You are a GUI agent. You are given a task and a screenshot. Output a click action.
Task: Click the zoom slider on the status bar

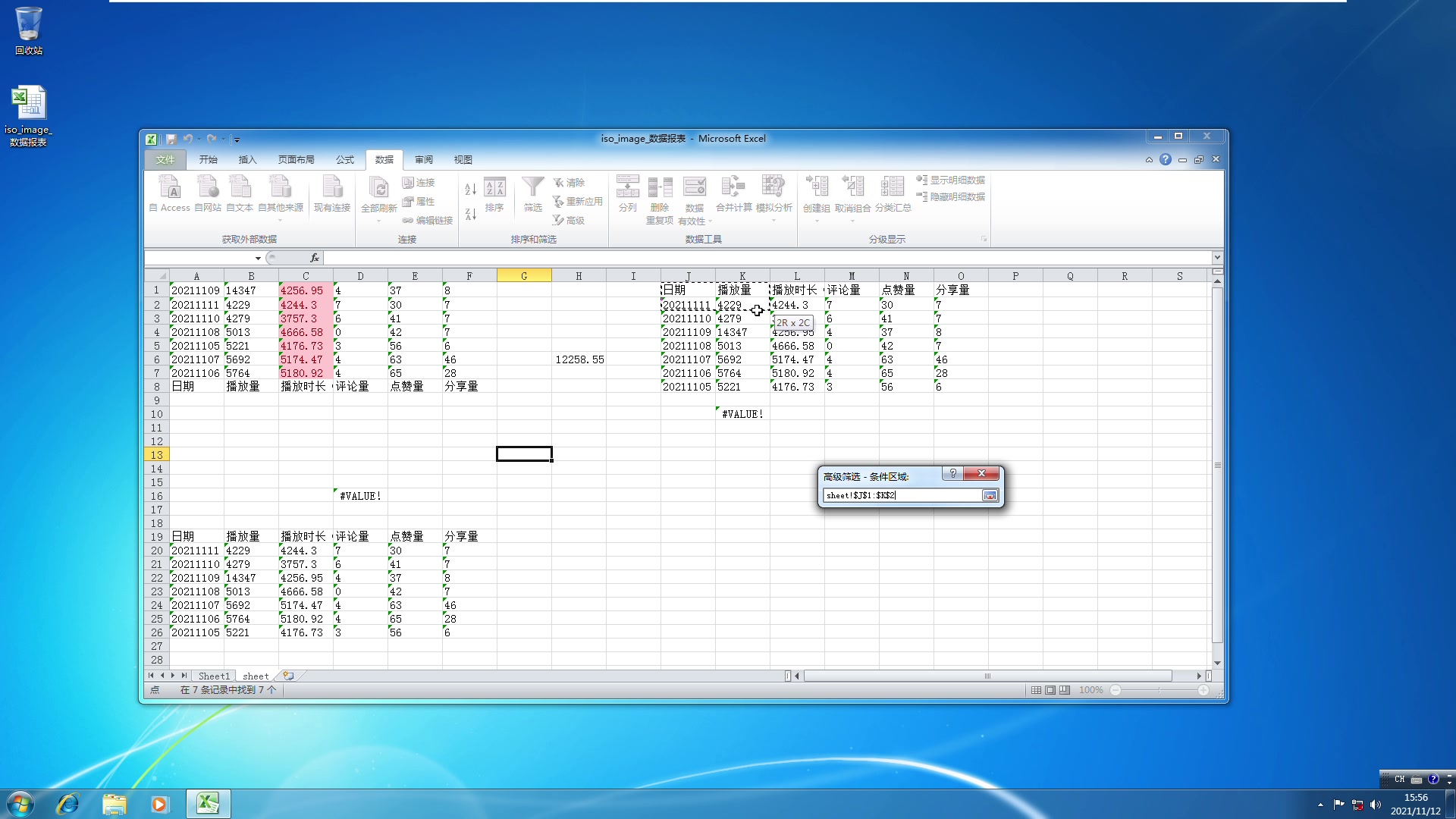coord(1159,690)
